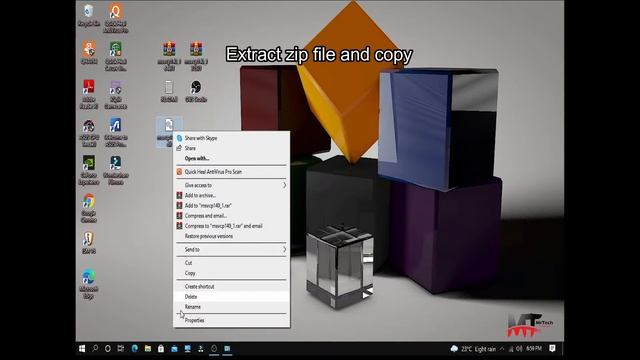The width and height of the screenshot is (640, 360).
Task: Select the Wondershare Filmora desktop shortcut
Action: click(116, 170)
